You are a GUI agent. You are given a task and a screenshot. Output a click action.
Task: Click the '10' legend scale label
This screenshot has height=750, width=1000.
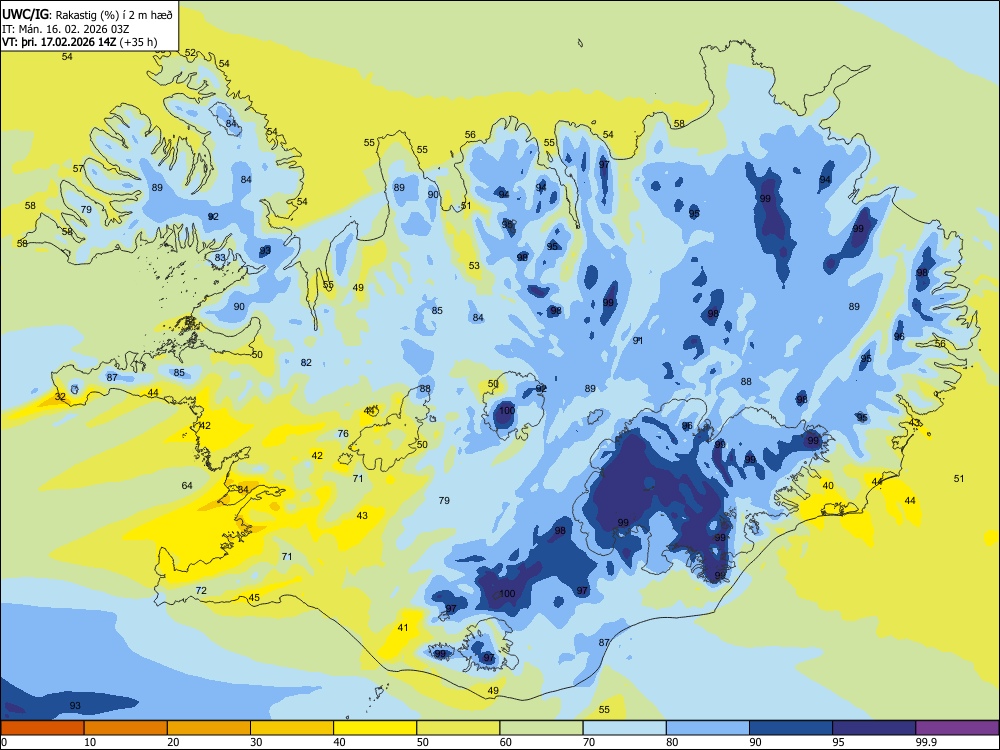click(90, 742)
